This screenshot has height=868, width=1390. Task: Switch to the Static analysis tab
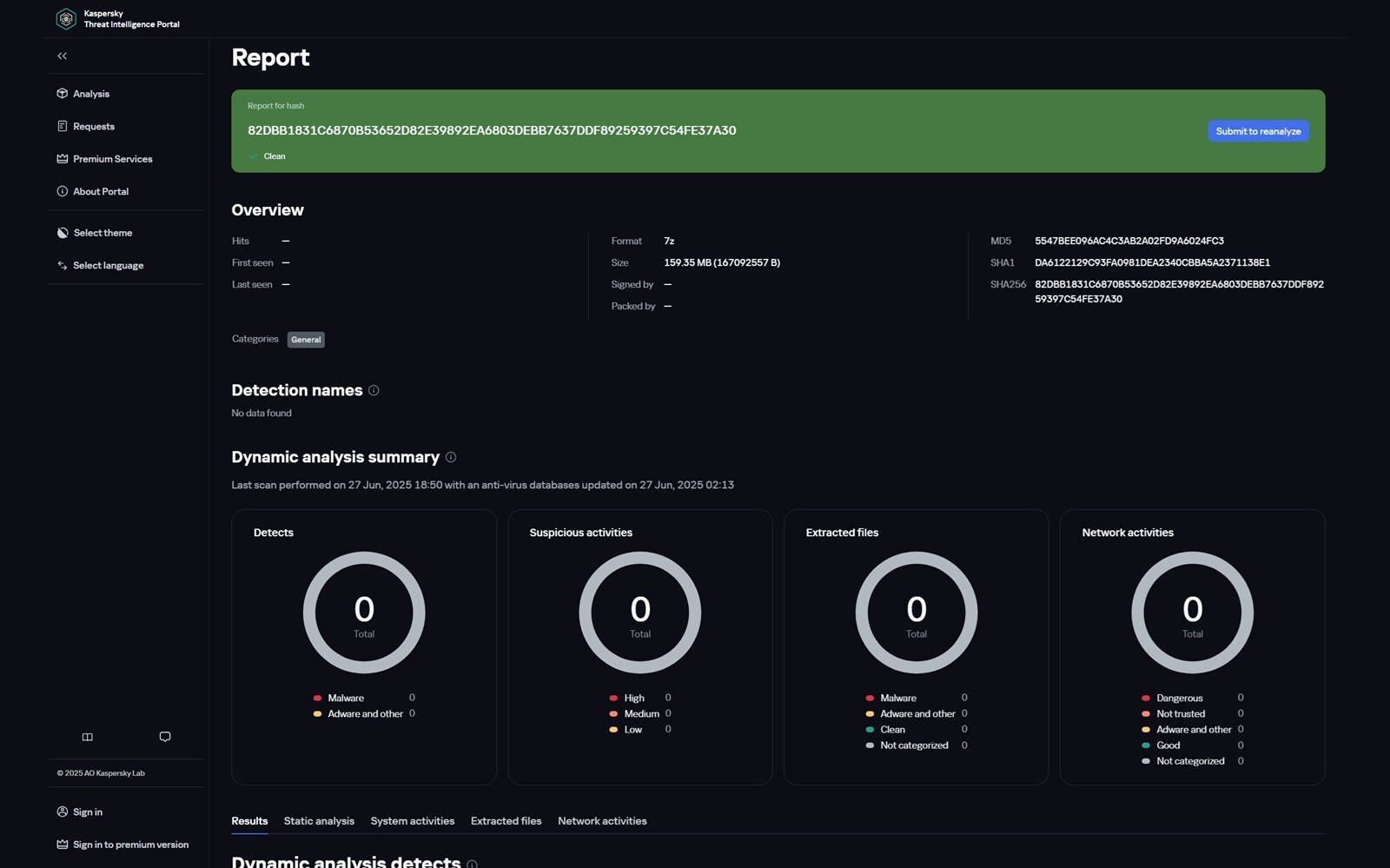click(x=319, y=821)
